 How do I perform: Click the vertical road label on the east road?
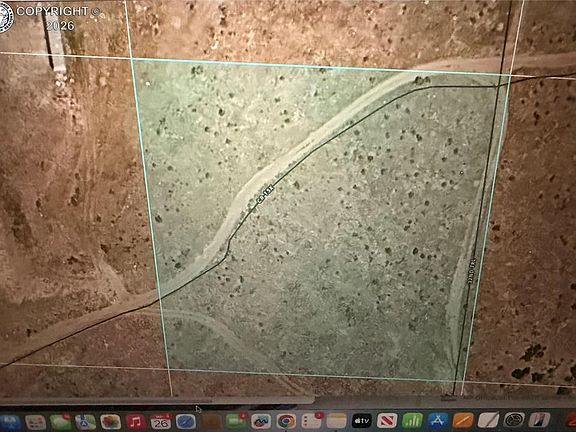pos(472,270)
